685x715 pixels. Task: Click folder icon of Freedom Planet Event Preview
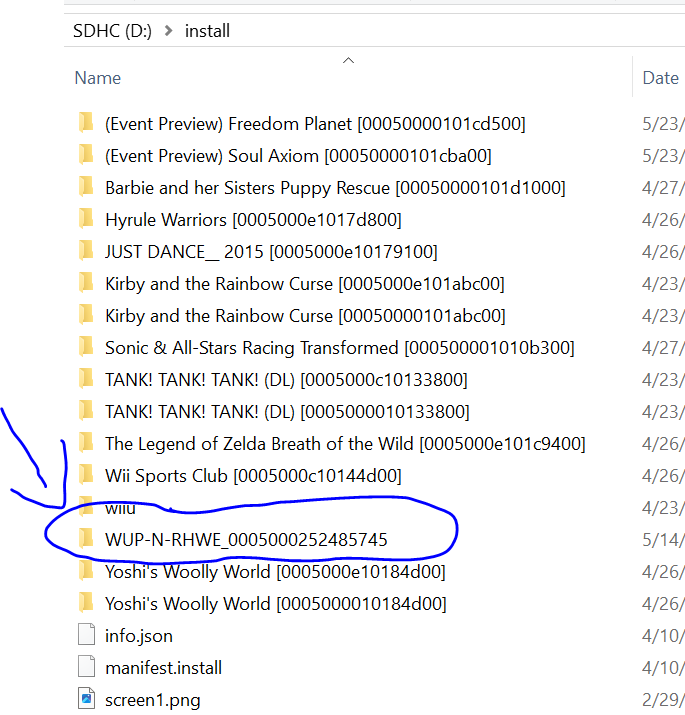coord(86,123)
